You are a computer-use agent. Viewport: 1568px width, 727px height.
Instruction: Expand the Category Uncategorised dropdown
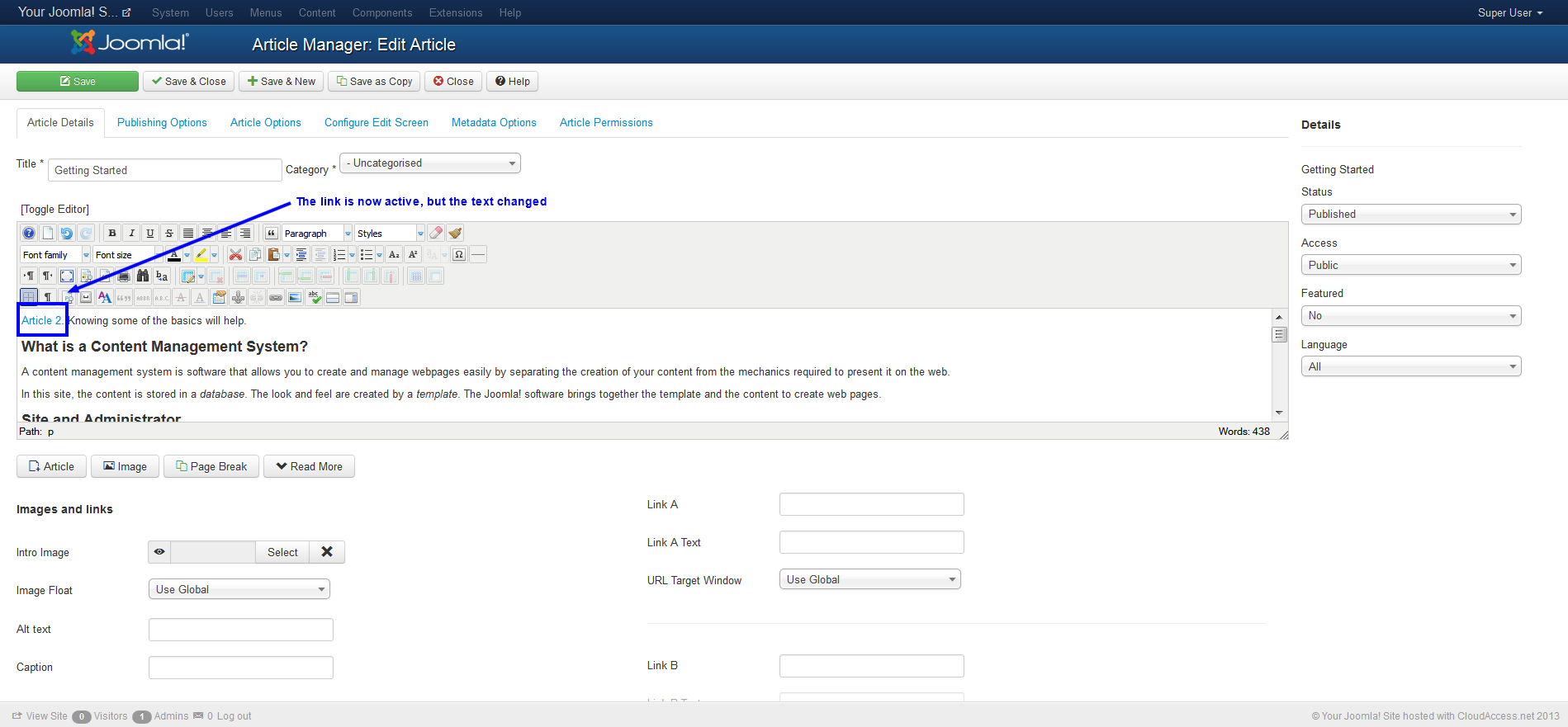[430, 163]
